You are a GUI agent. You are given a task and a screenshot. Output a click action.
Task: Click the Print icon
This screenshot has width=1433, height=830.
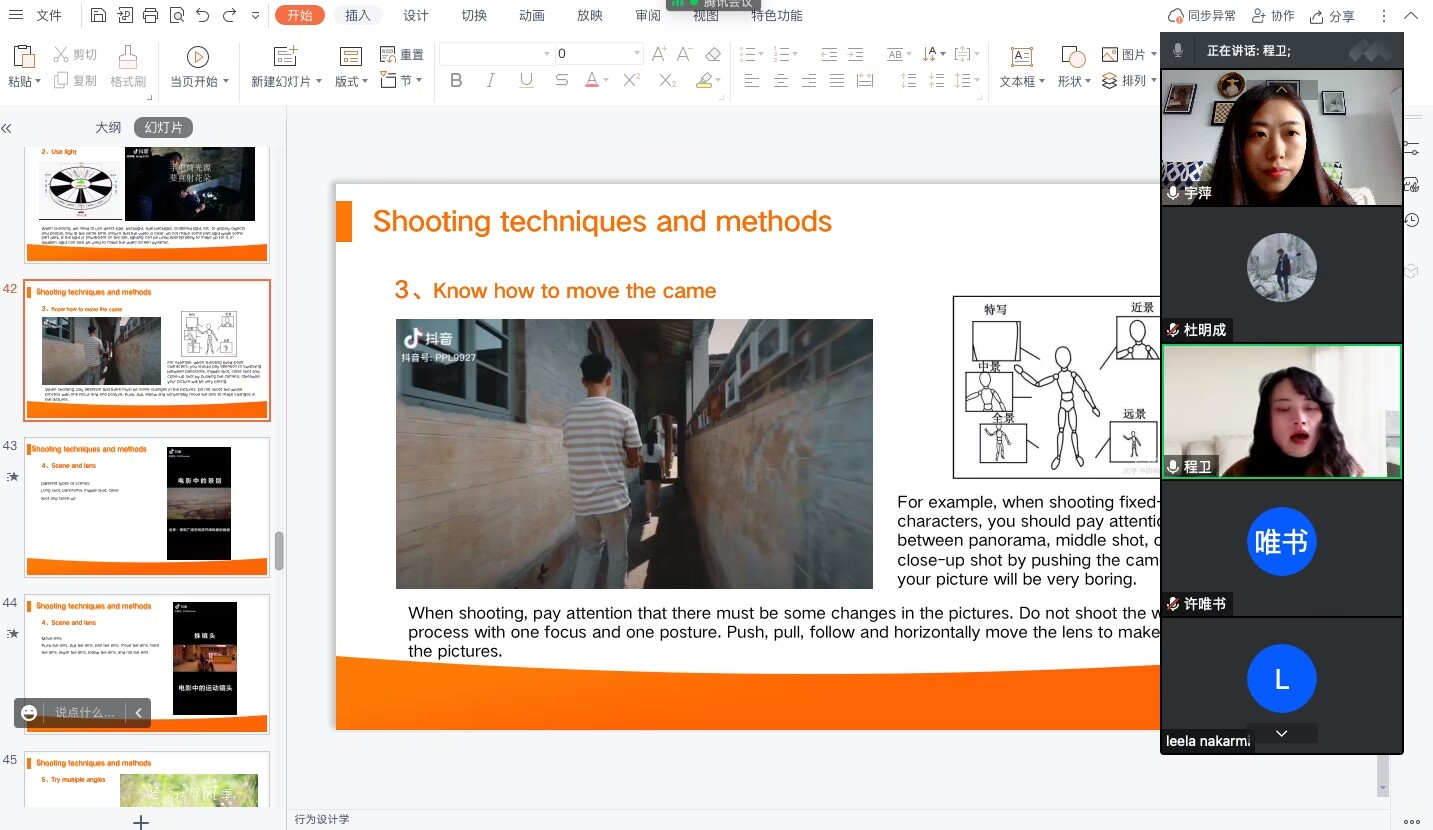[x=151, y=15]
